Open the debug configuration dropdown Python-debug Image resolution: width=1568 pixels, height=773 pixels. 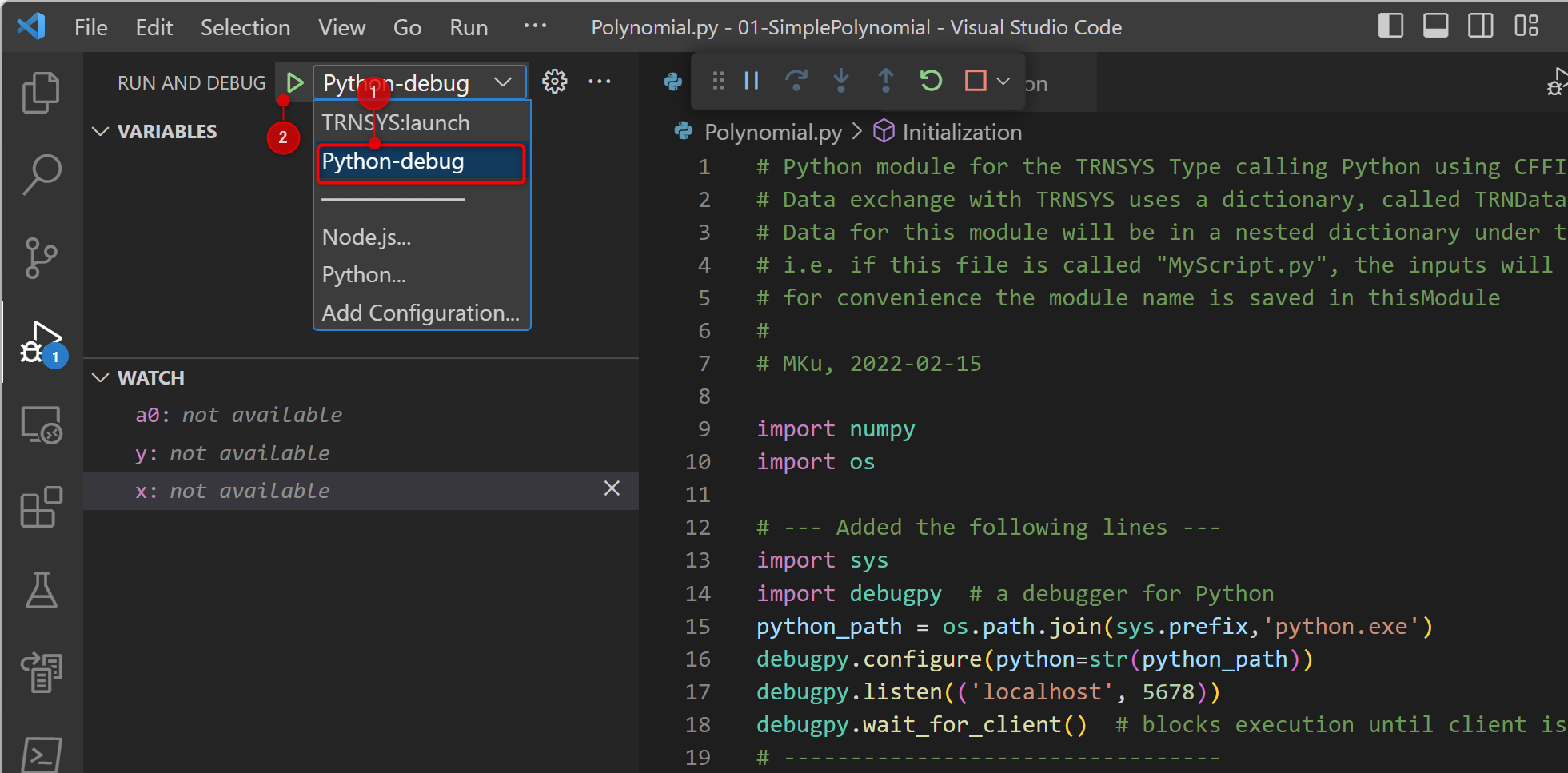[x=419, y=82]
